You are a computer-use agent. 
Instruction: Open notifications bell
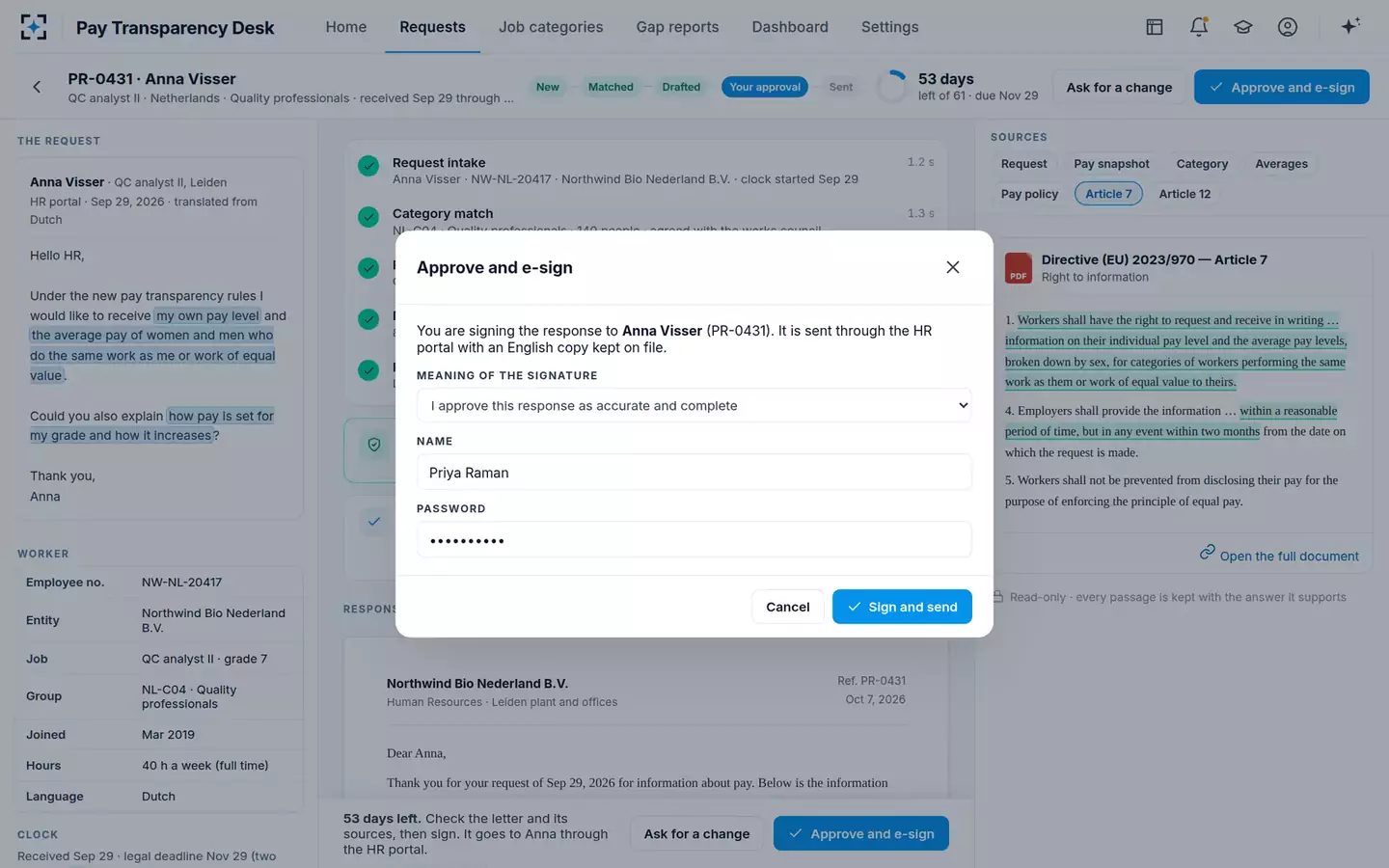pos(1199,27)
